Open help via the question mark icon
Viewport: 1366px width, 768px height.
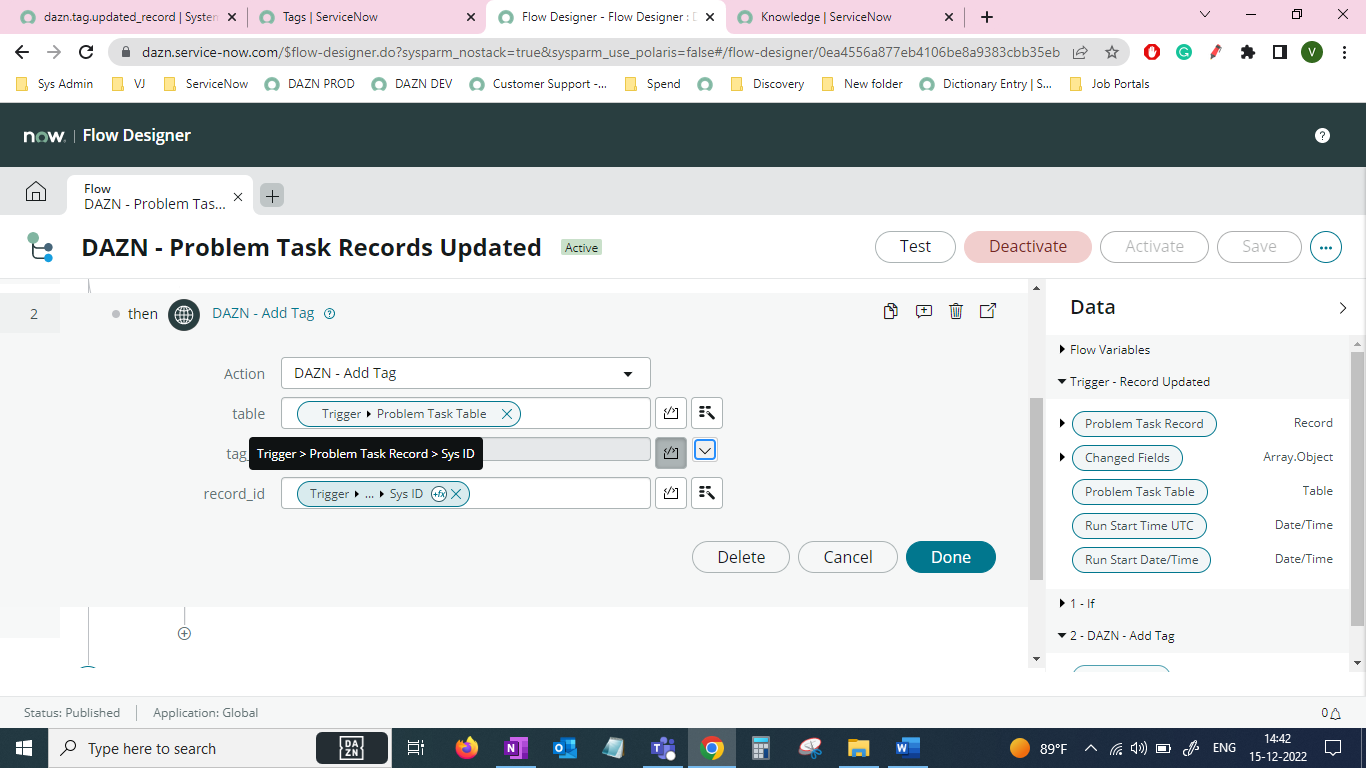coord(1322,136)
